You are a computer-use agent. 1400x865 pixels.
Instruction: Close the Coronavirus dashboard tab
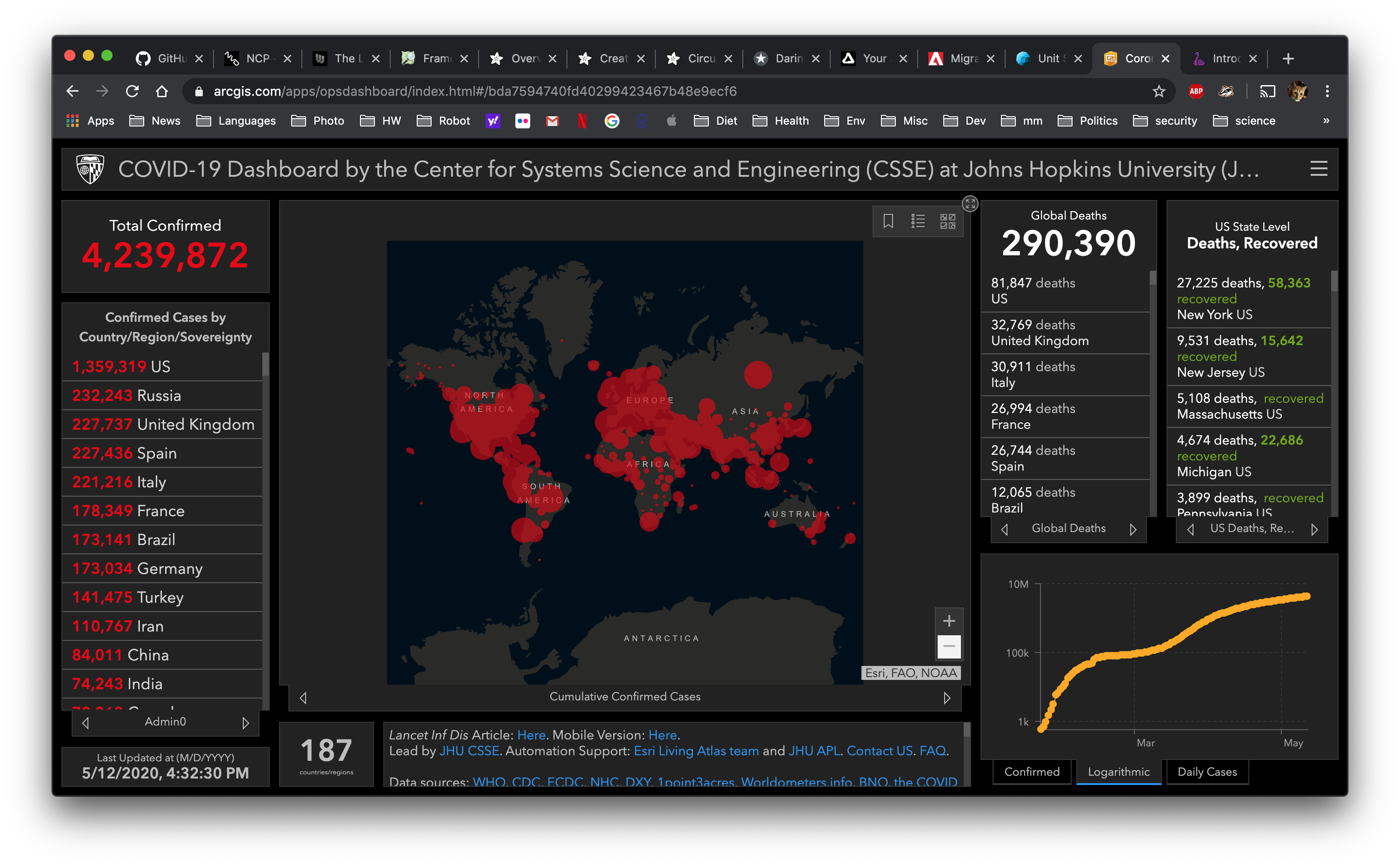coord(1166,58)
